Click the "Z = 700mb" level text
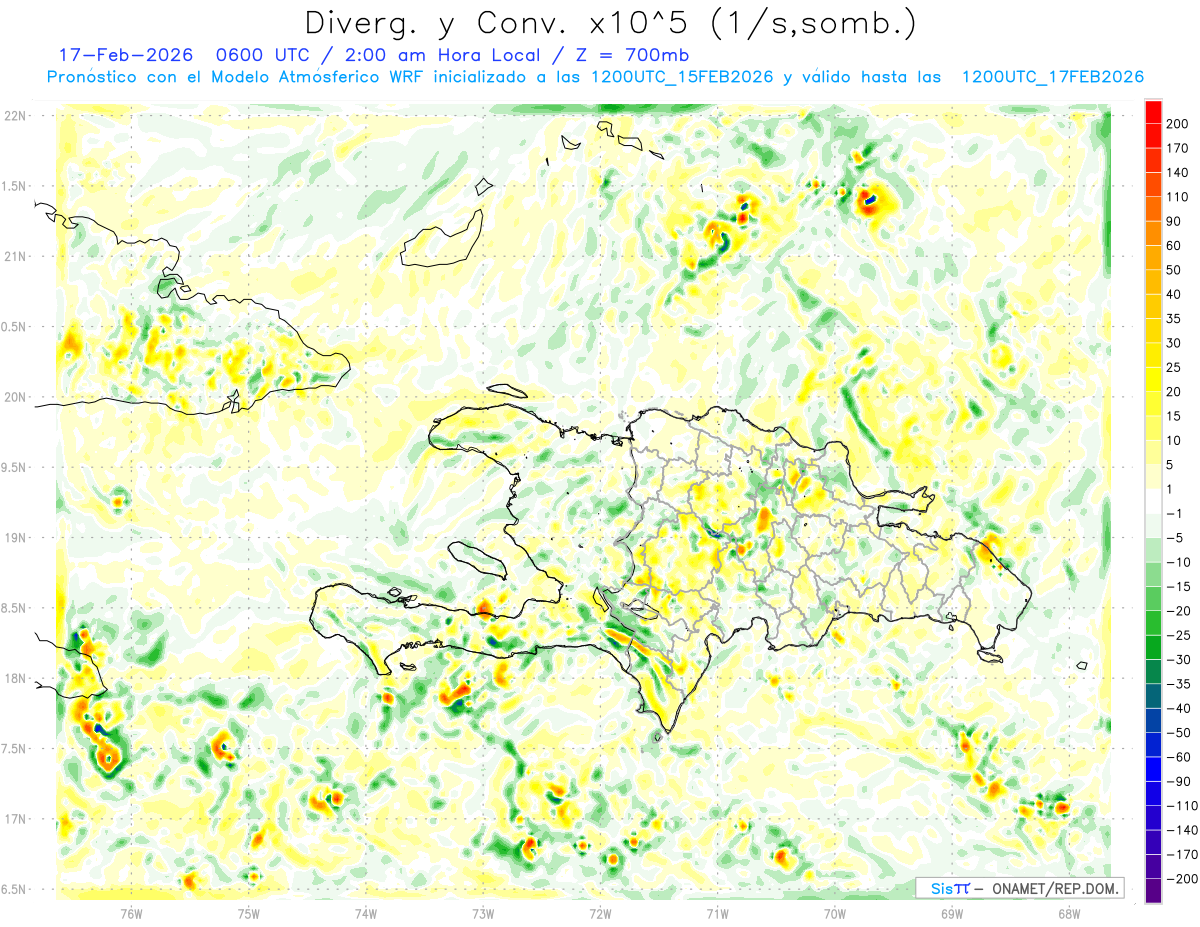Screen dimensions: 1200x927 [x=634, y=56]
